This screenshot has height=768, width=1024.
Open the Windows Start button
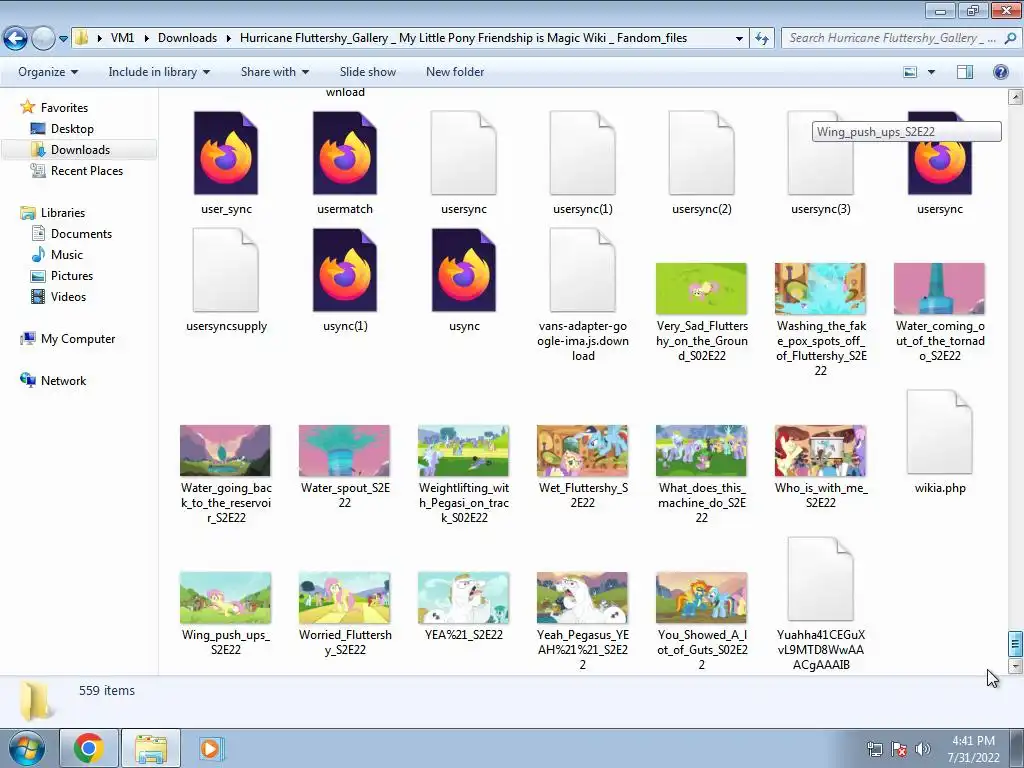click(27, 748)
